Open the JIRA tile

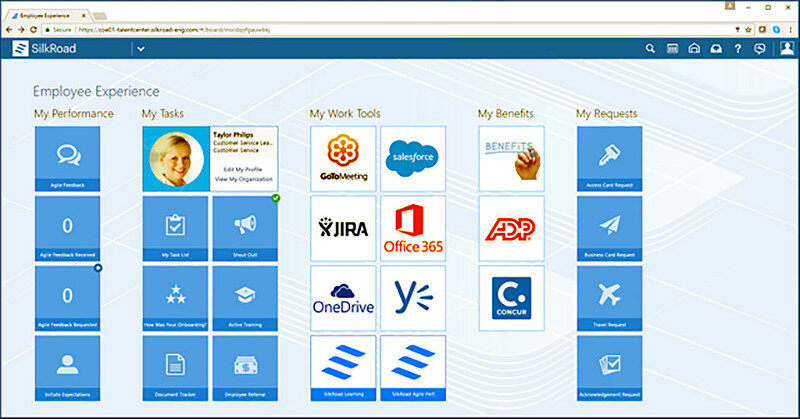[343, 228]
